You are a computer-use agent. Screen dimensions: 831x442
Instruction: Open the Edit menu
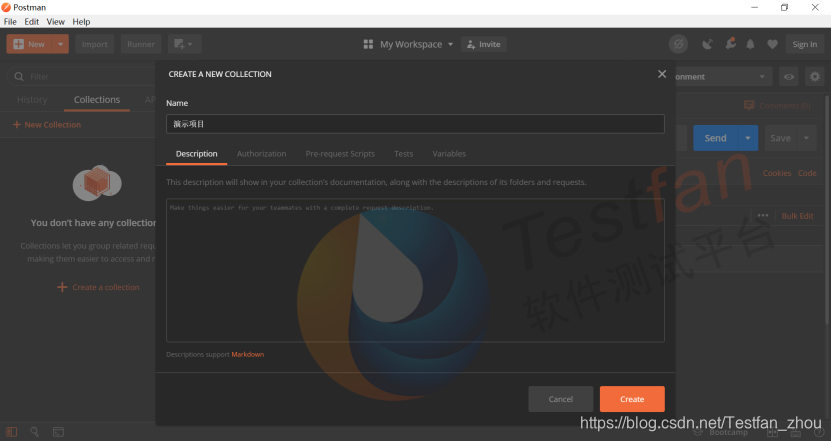[x=31, y=22]
